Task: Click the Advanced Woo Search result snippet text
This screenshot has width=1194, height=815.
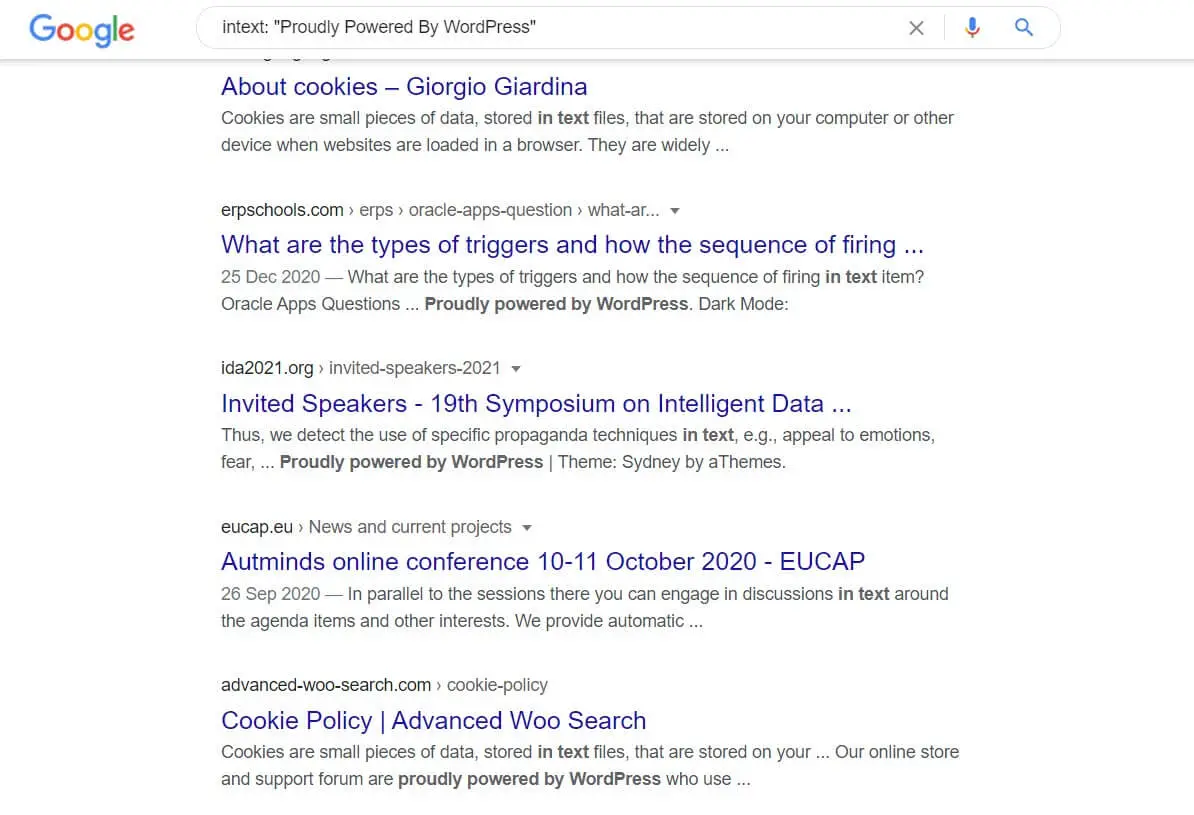Action: 590,765
